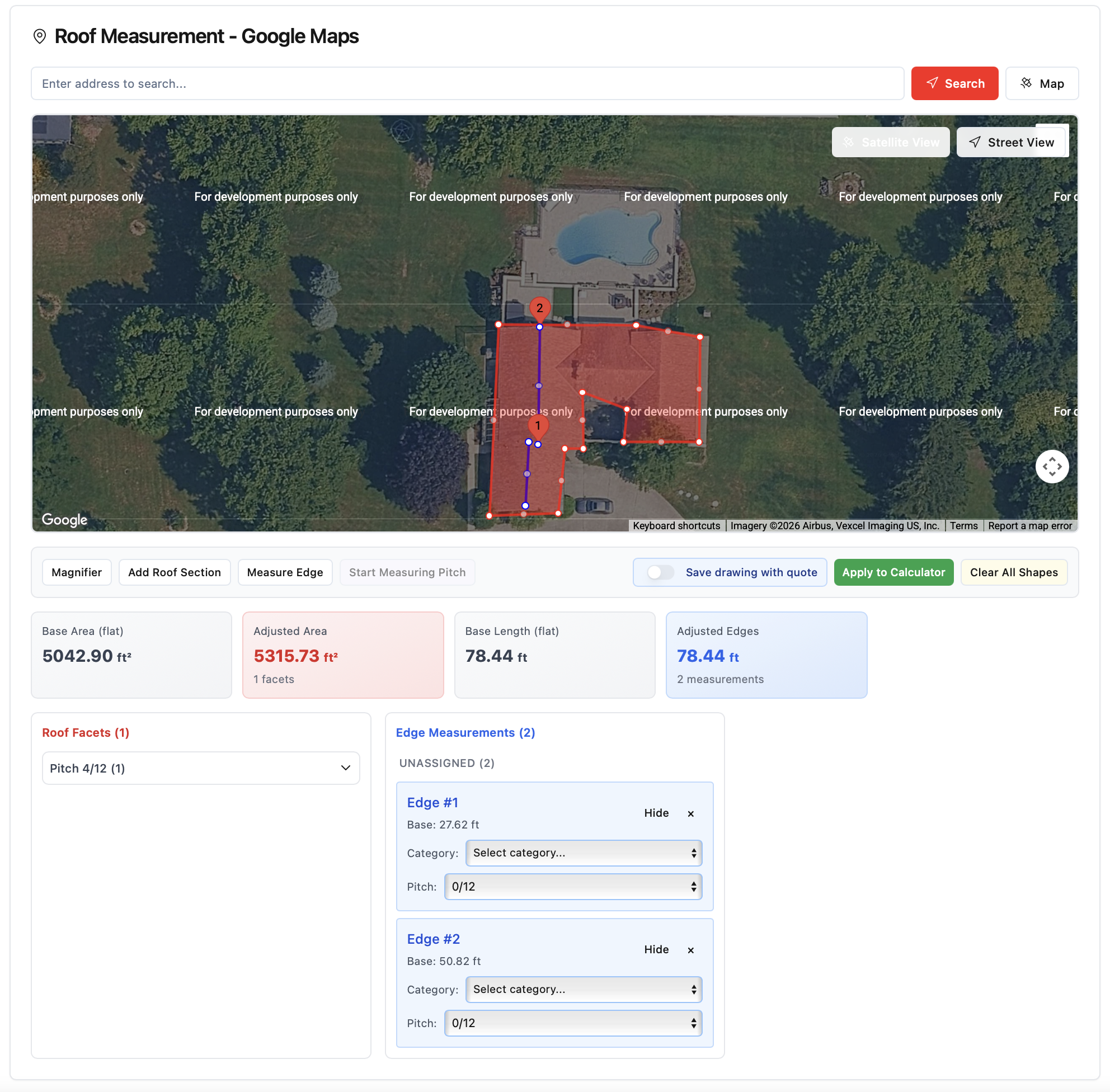Click the Edge #1 title

(432, 802)
